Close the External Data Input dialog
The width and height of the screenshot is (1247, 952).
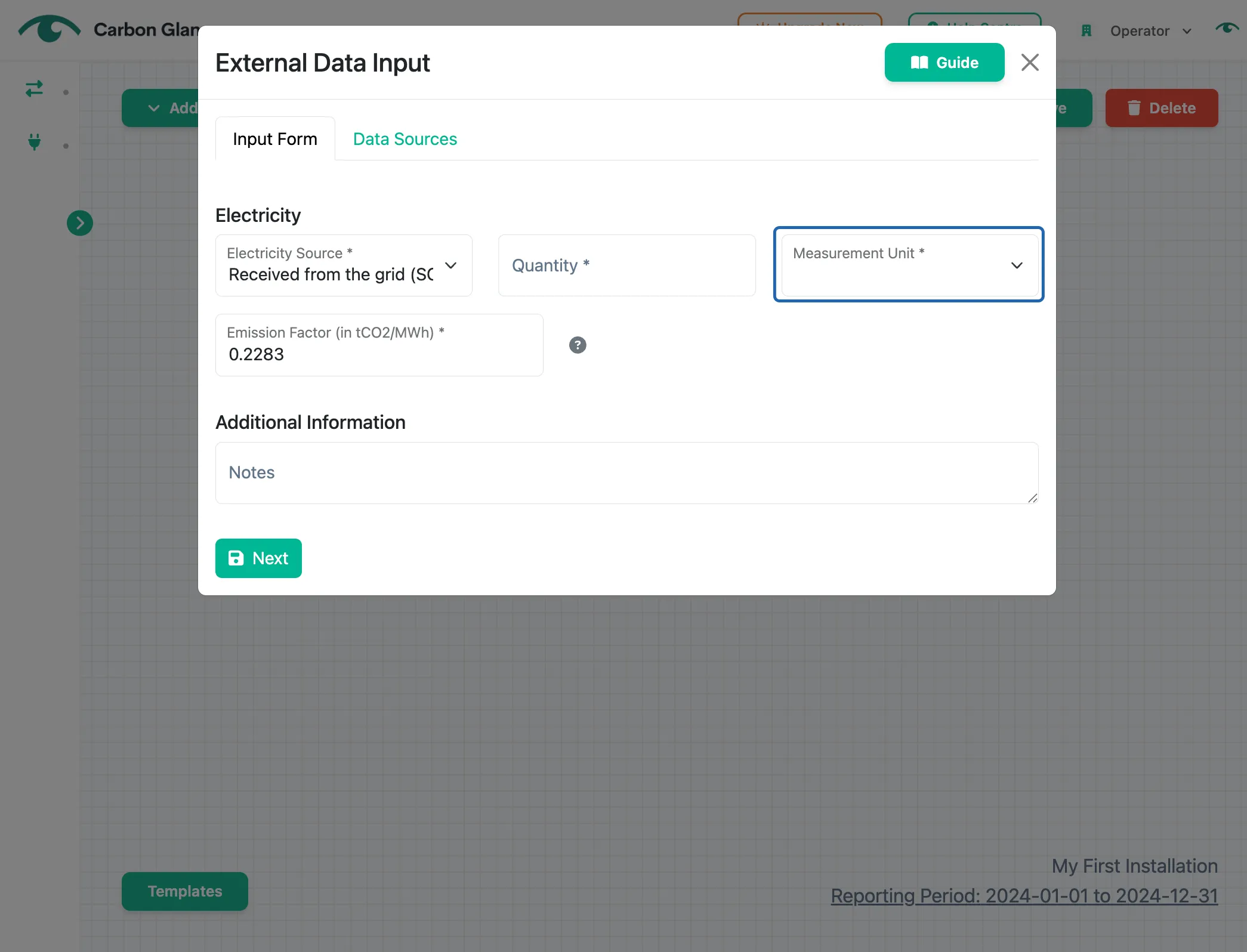click(x=1030, y=63)
